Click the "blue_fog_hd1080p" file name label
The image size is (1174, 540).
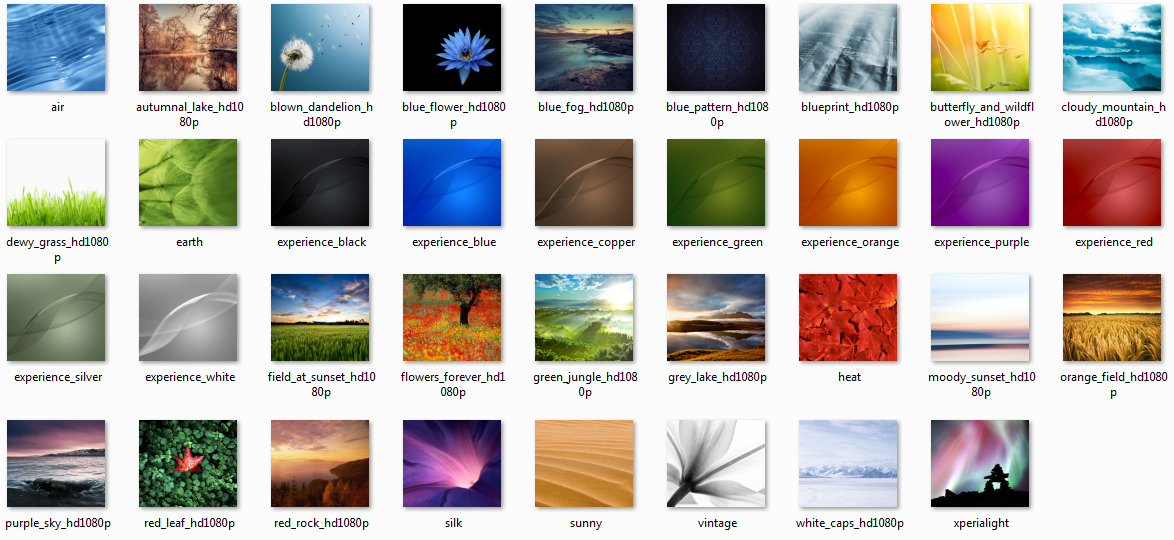[586, 107]
